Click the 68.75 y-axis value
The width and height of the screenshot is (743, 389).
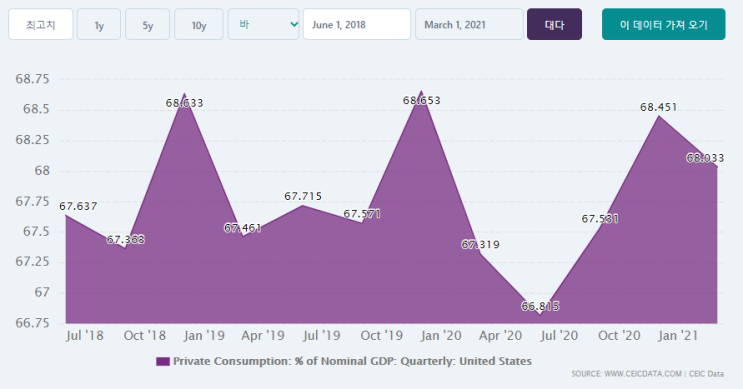tap(32, 79)
